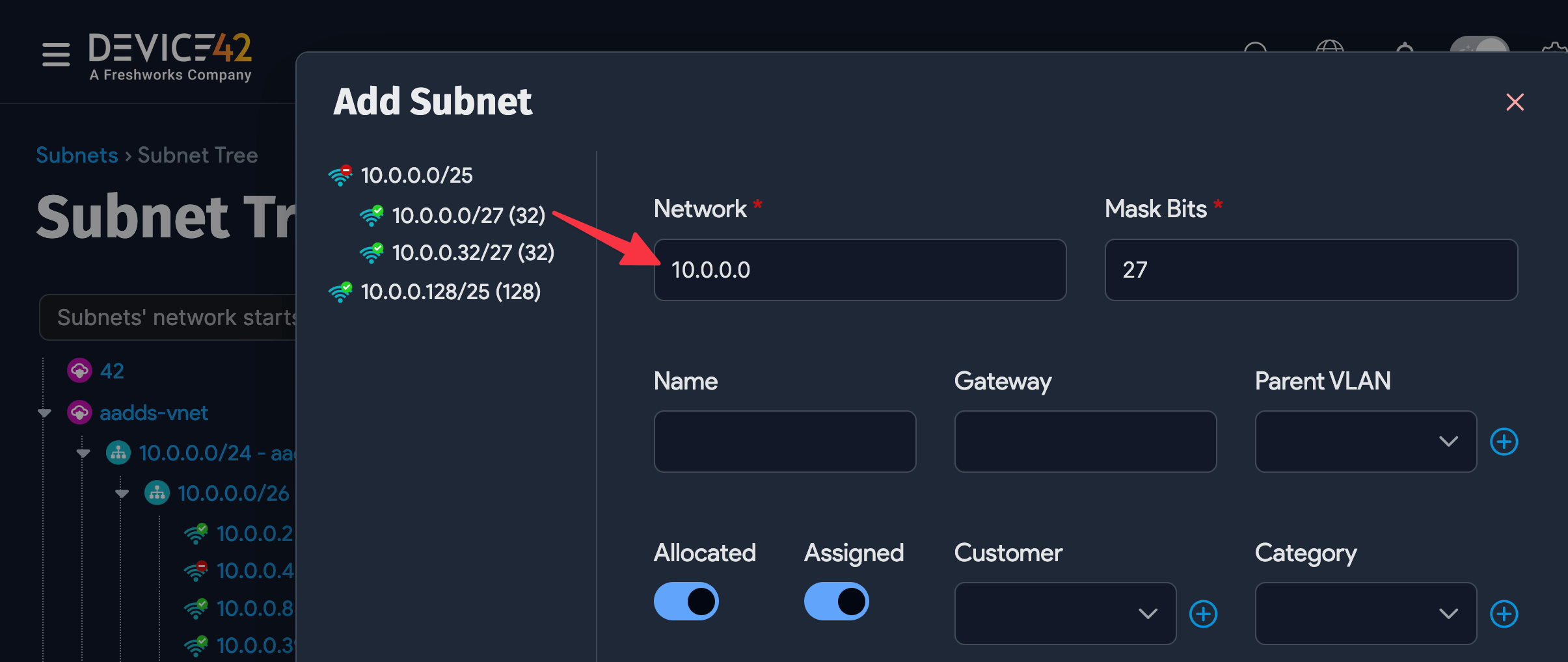Turn off the Assigned toggle
Screen dimensions: 1568x662
click(836, 602)
